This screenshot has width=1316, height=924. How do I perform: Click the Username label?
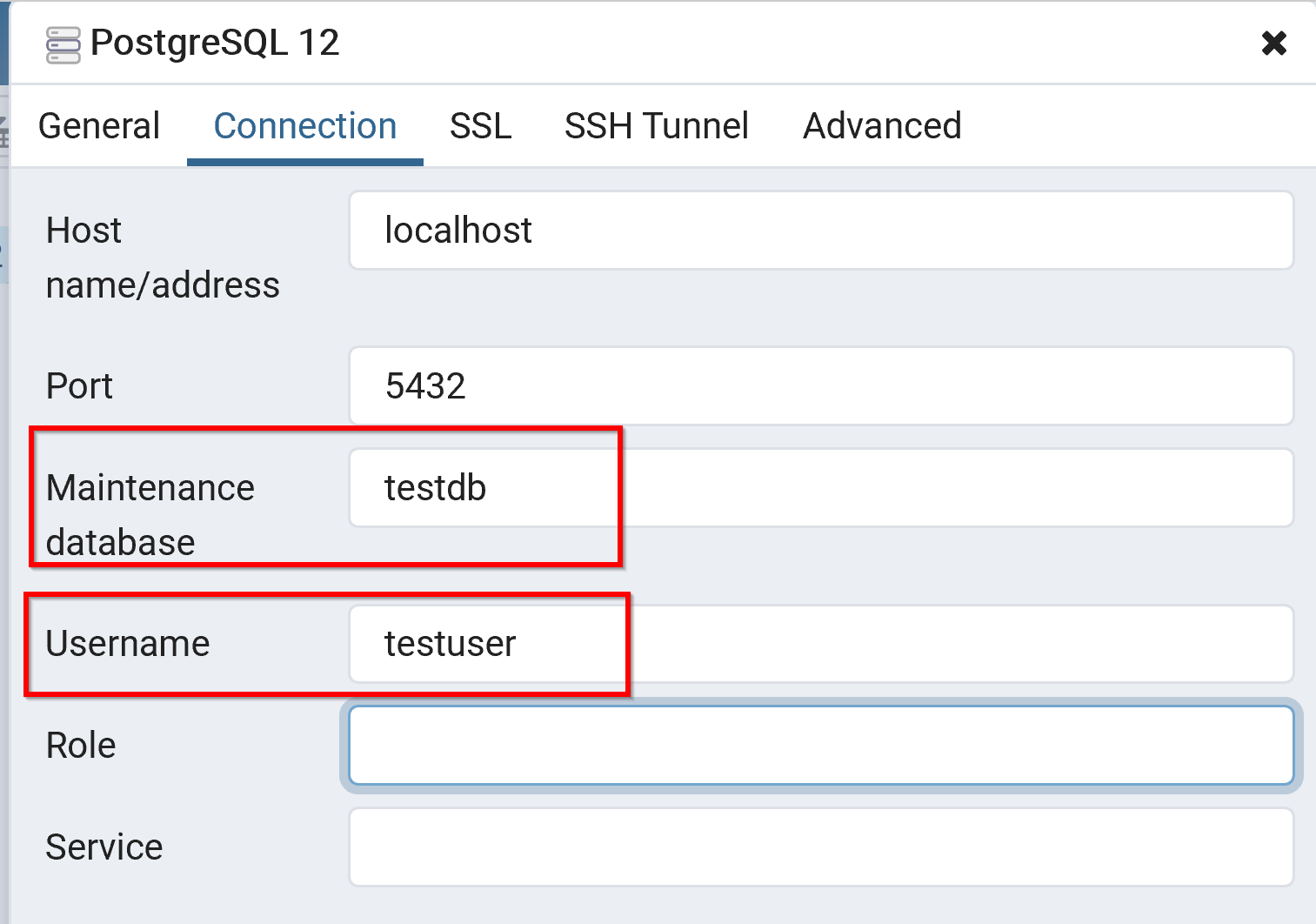[128, 644]
